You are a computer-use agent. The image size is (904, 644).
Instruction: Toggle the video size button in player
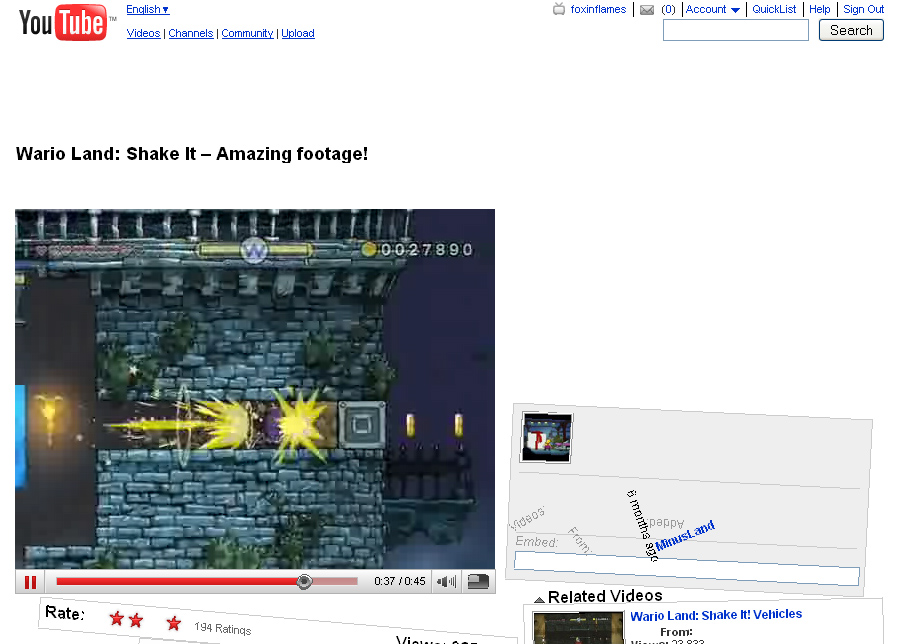tap(478, 582)
